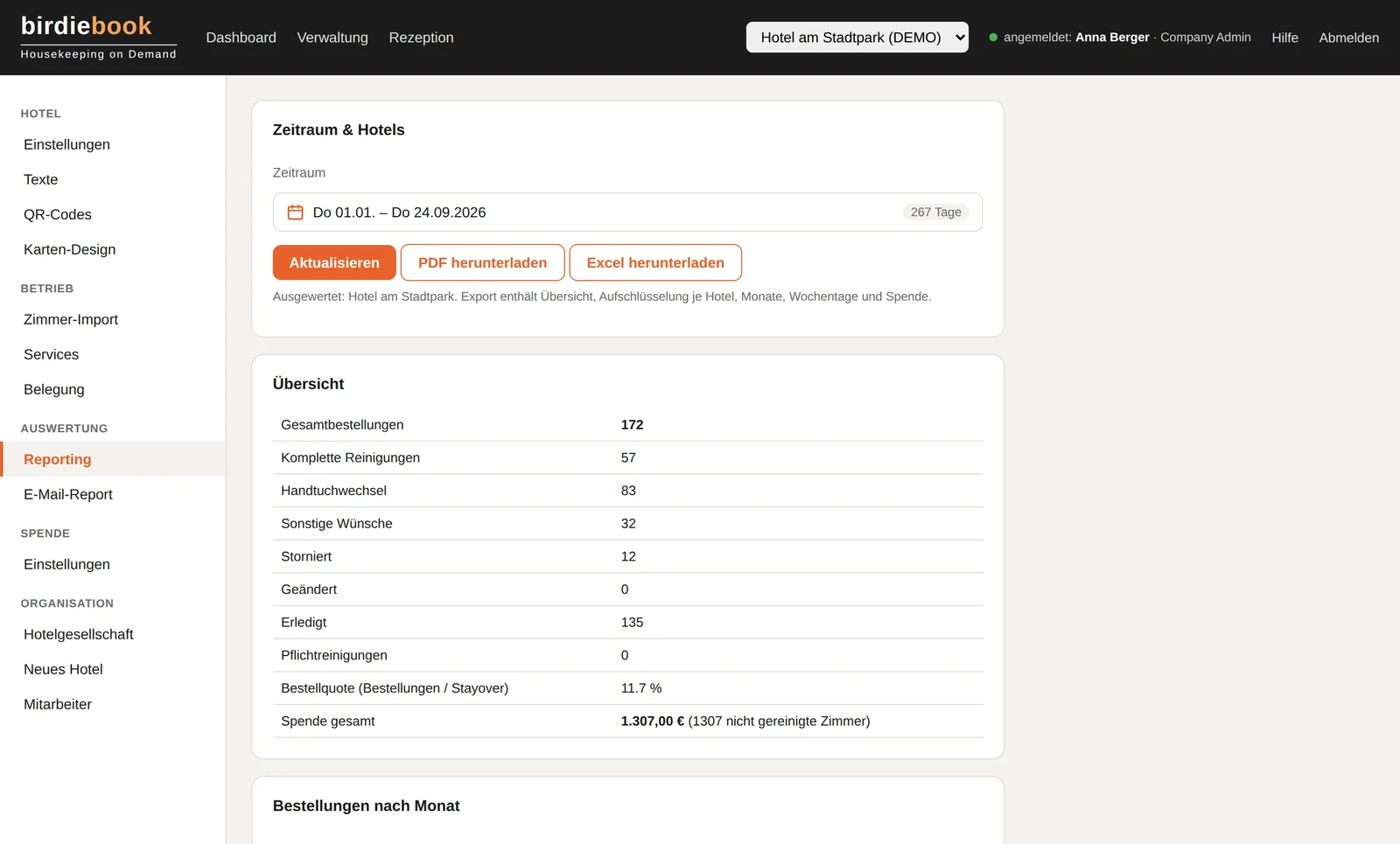
Task: Click the user name Anna Berger
Action: [x=1112, y=38]
